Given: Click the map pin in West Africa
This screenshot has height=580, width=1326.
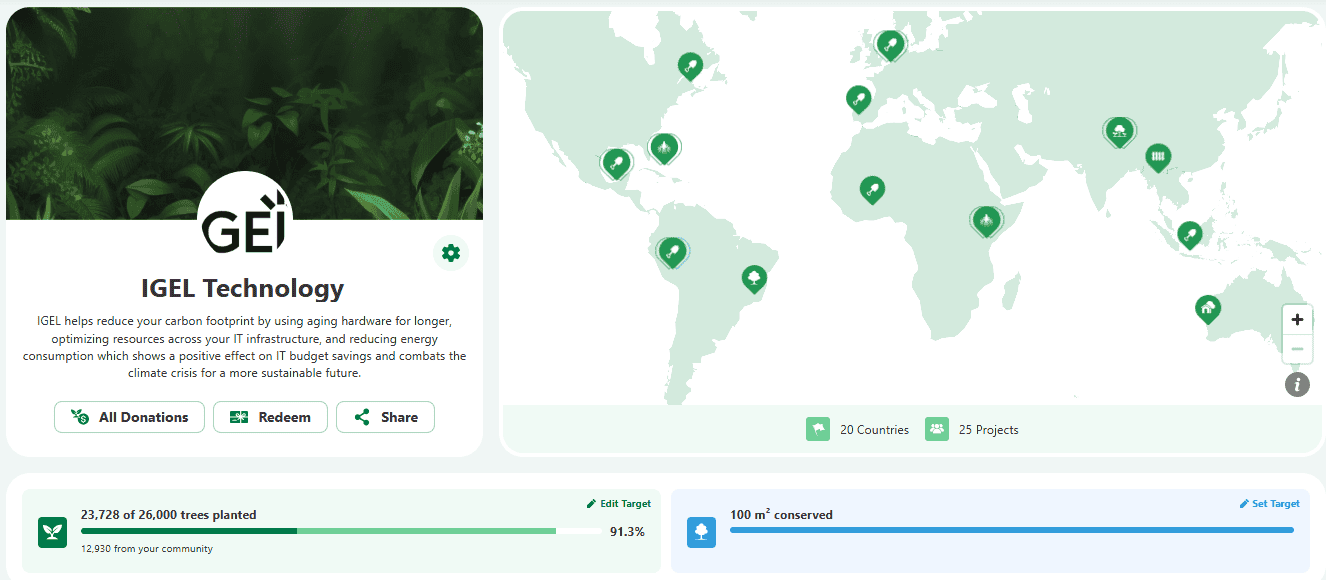Looking at the screenshot, I should tap(873, 189).
